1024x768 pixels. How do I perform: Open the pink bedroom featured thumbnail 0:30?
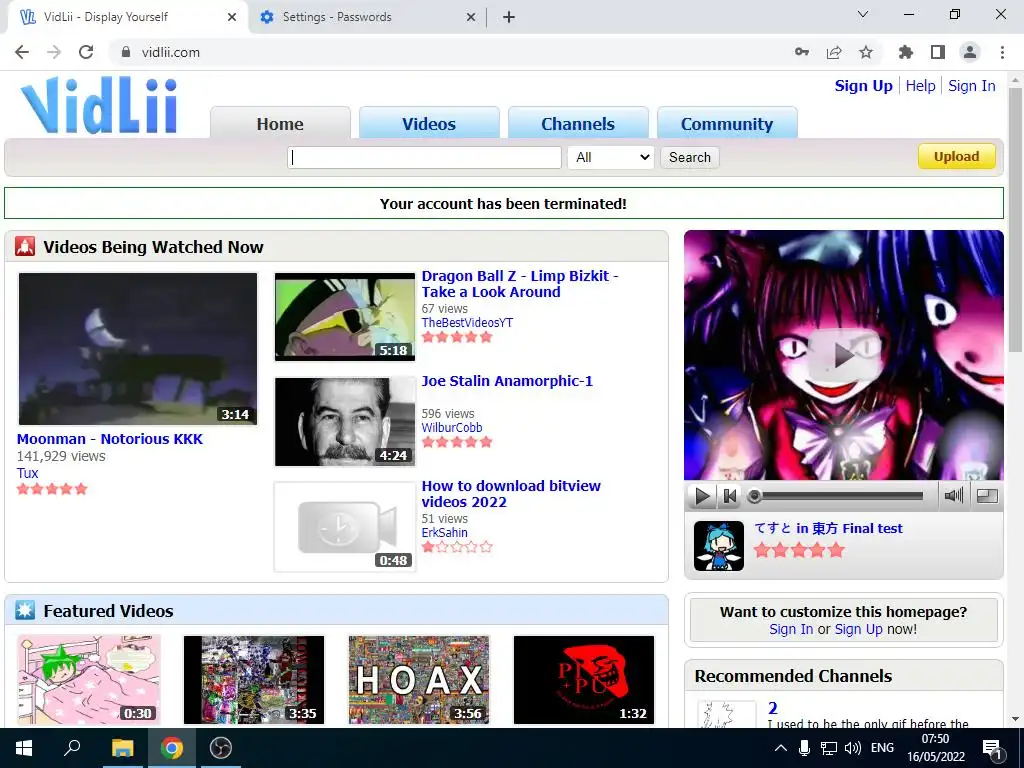click(x=88, y=680)
